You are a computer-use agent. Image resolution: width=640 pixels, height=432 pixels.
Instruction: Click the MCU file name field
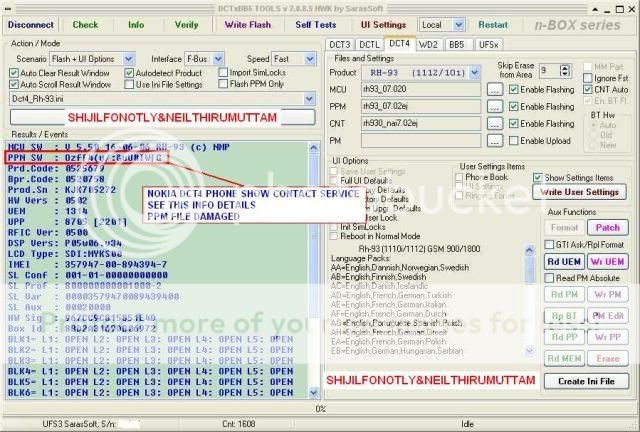tap(421, 89)
